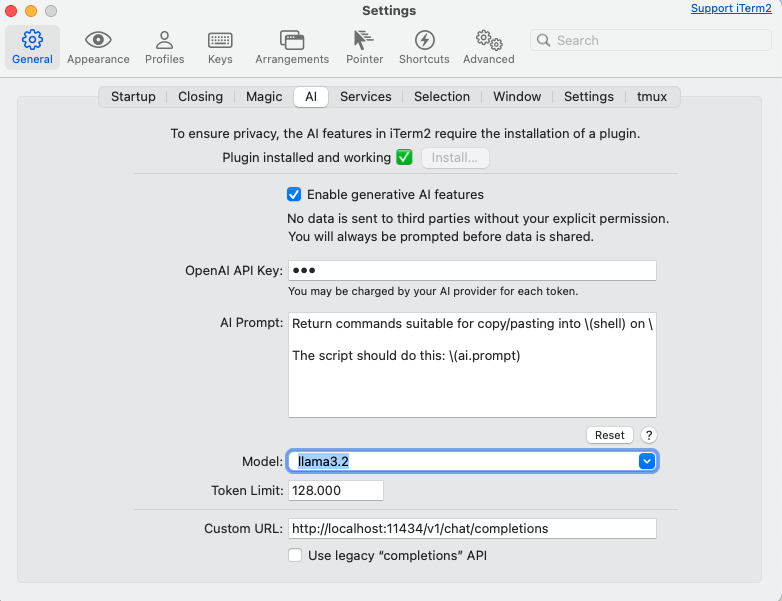Select the AI tab
The width and height of the screenshot is (782, 601).
[311, 97]
